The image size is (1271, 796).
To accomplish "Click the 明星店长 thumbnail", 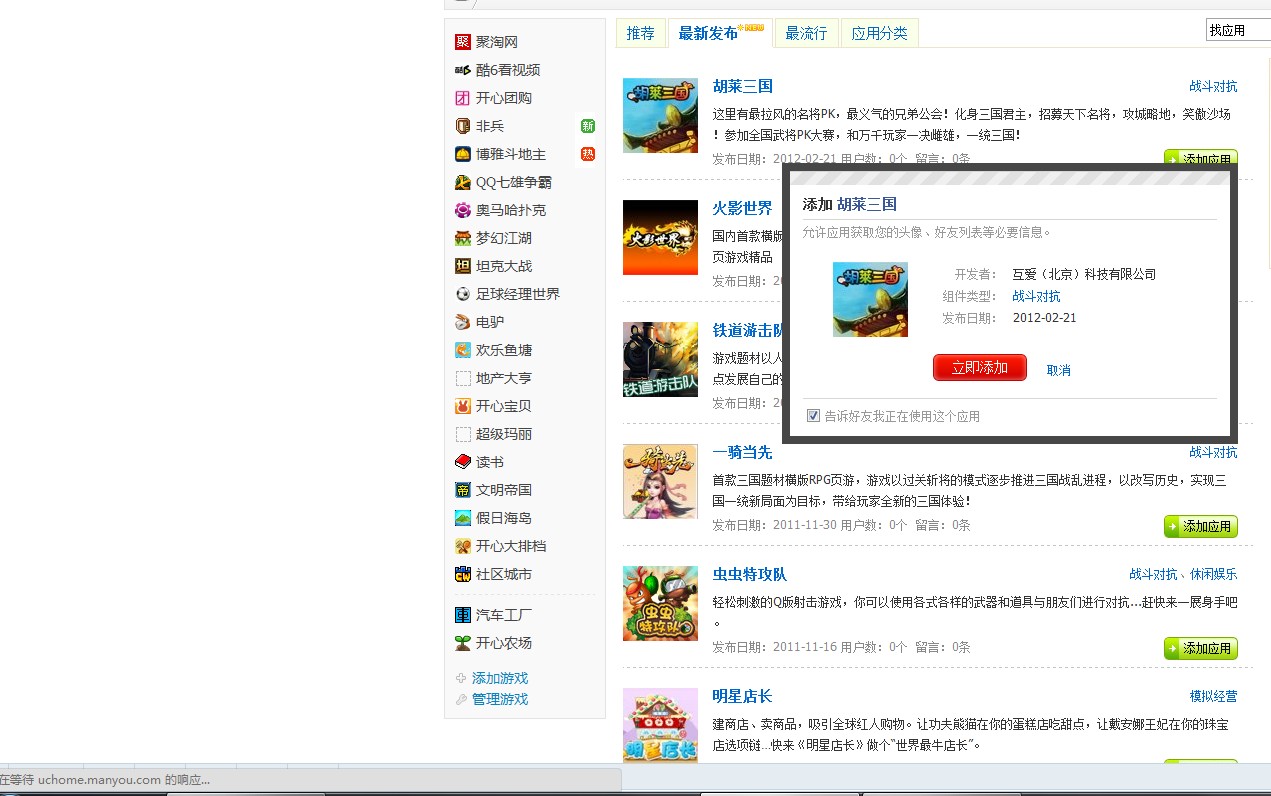I will (x=660, y=725).
